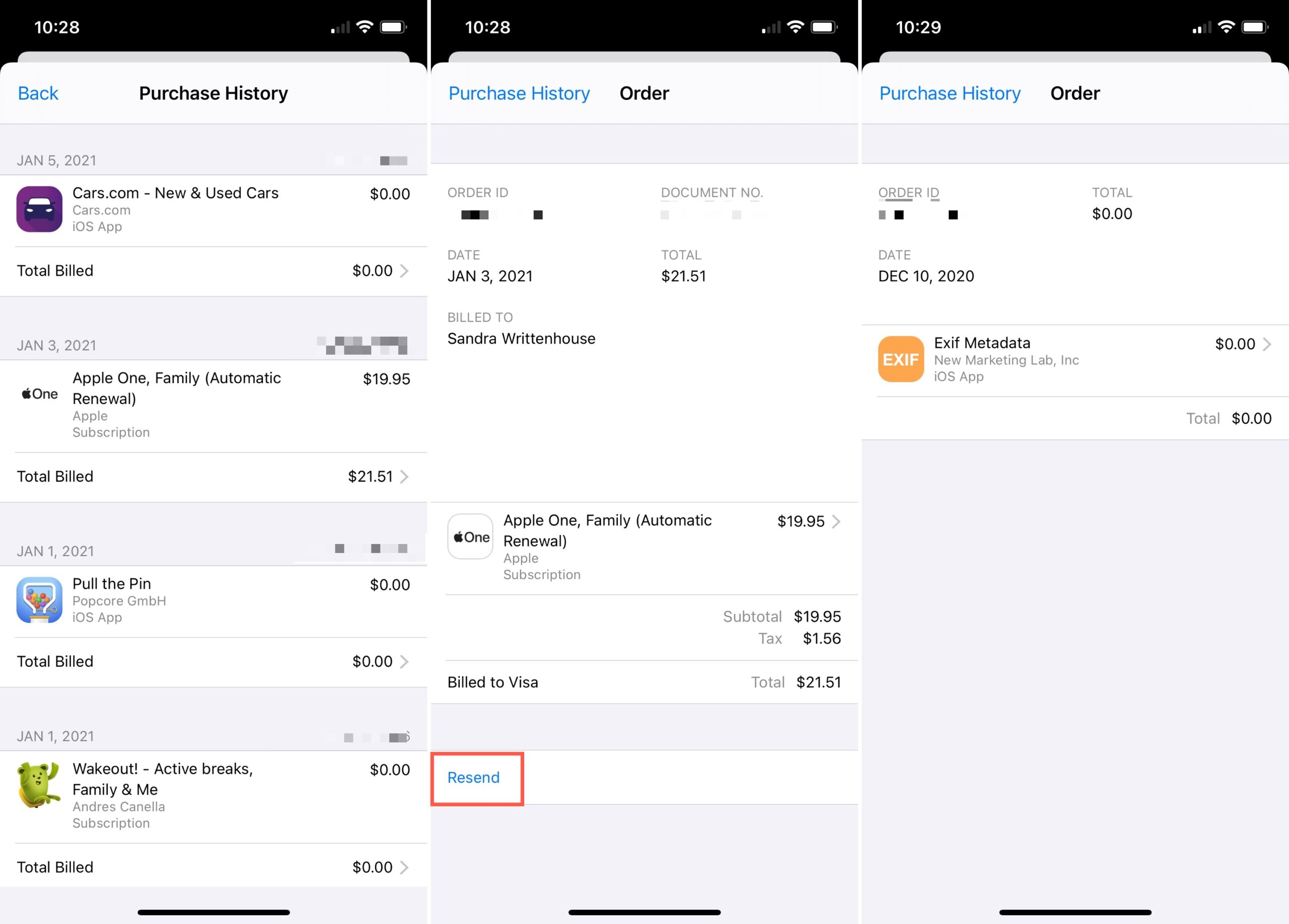Open Jan 5 Total Billed $0.00 chevron
Screen dimensions: 1289x924
pos(404,271)
